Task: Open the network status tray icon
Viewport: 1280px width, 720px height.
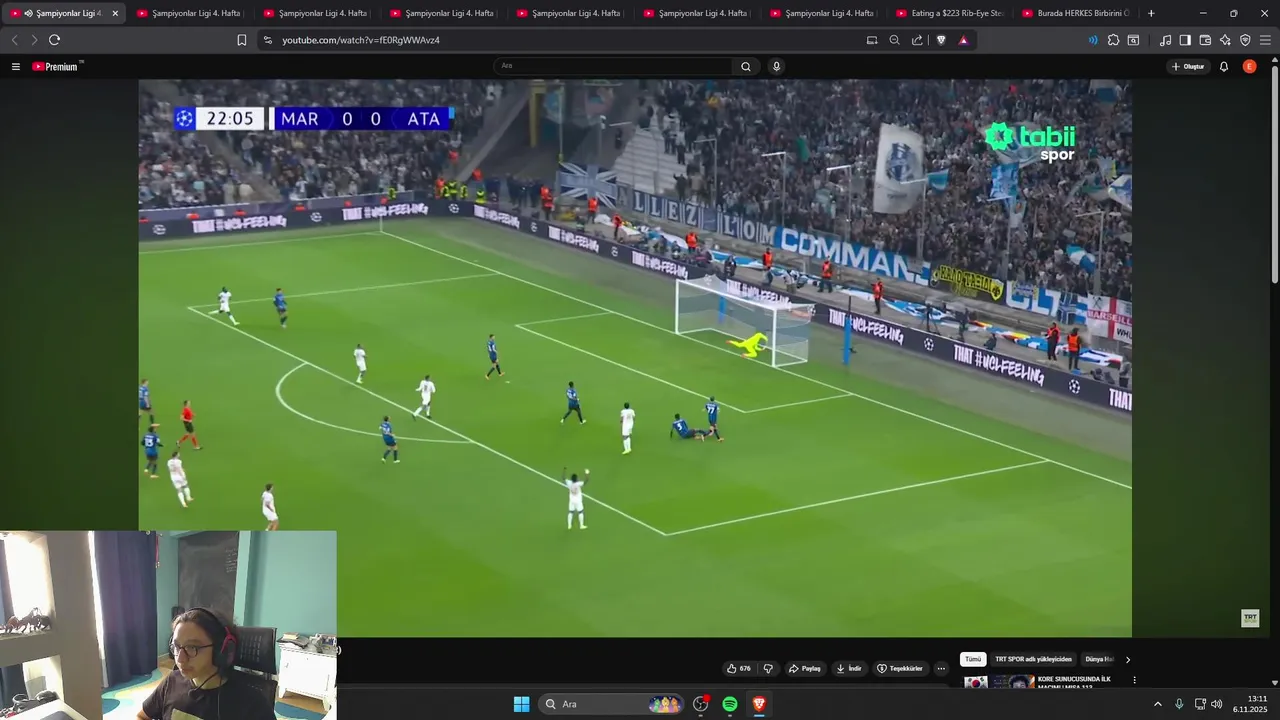Action: coord(1200,704)
